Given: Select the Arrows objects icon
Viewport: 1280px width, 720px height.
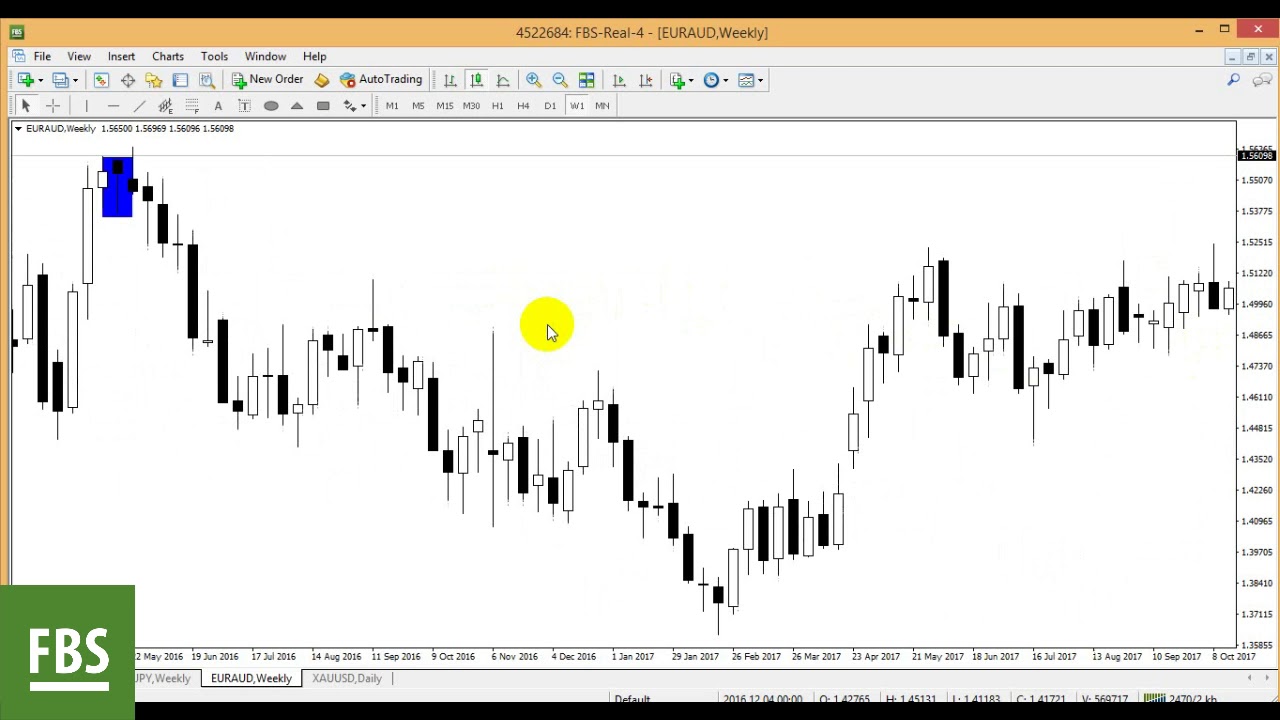Looking at the screenshot, I should tap(350, 106).
